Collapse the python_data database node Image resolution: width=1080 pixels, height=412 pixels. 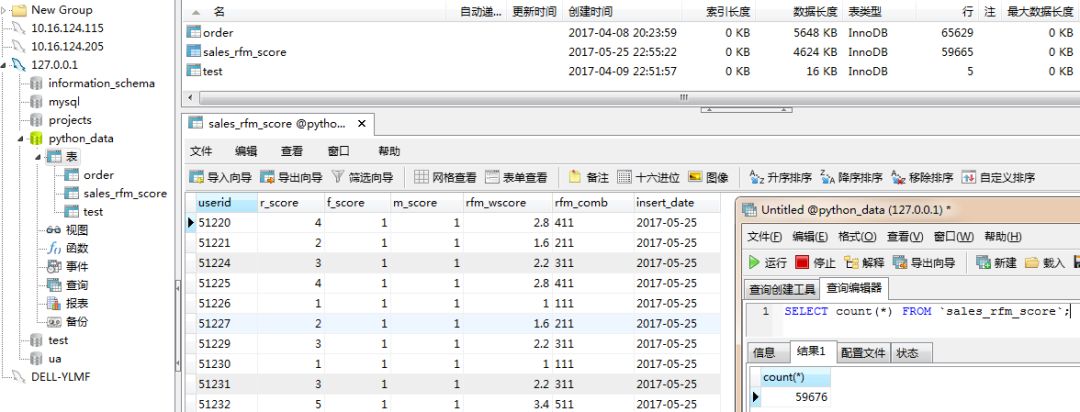click(21, 138)
